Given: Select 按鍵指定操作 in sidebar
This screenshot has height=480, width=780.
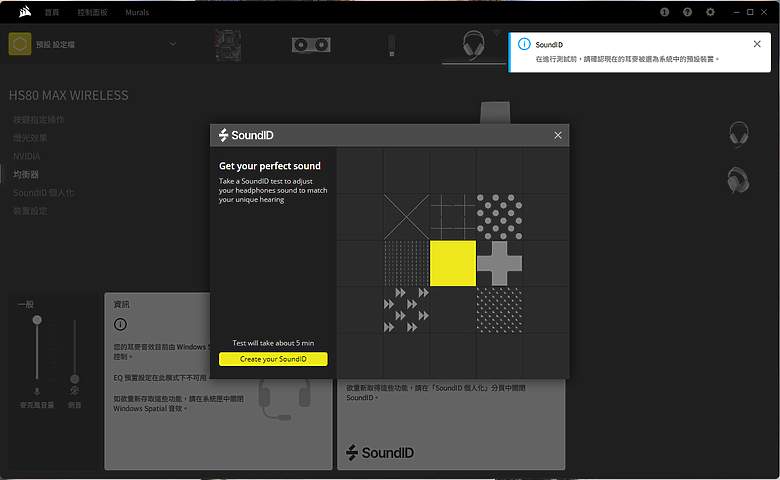Looking at the screenshot, I should tap(39, 120).
